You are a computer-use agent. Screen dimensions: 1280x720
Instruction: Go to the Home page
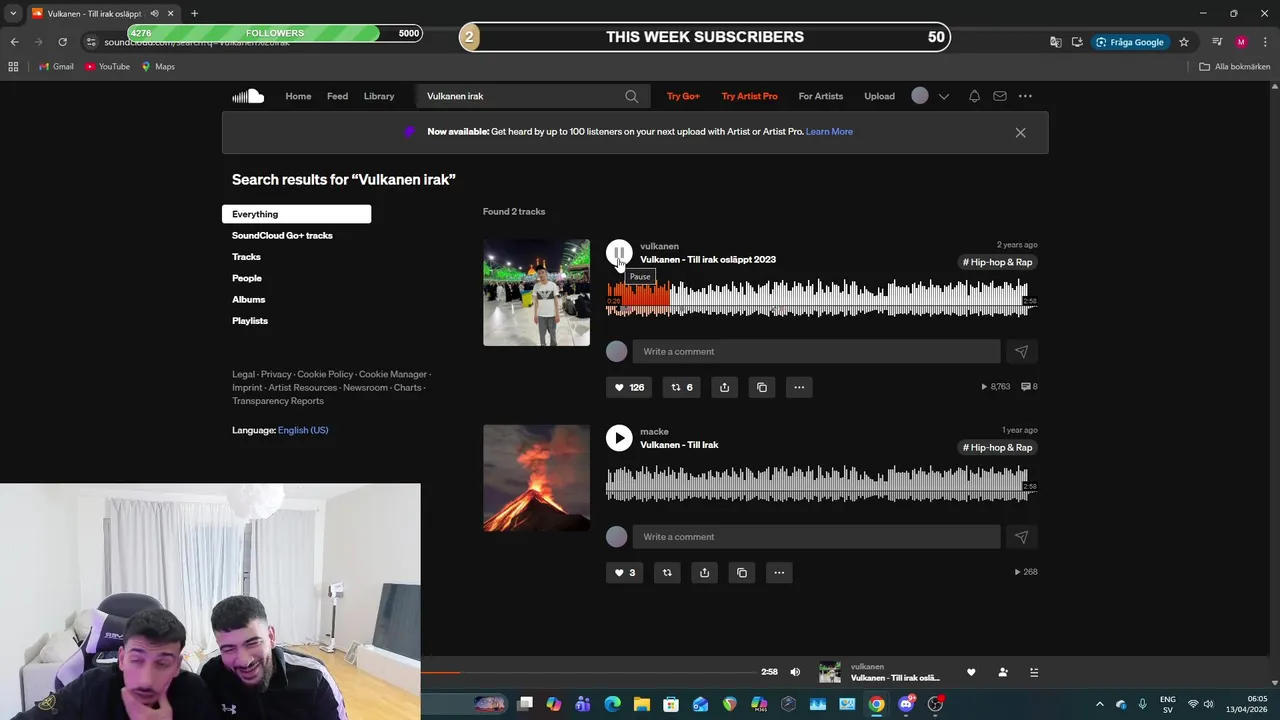coord(298,96)
